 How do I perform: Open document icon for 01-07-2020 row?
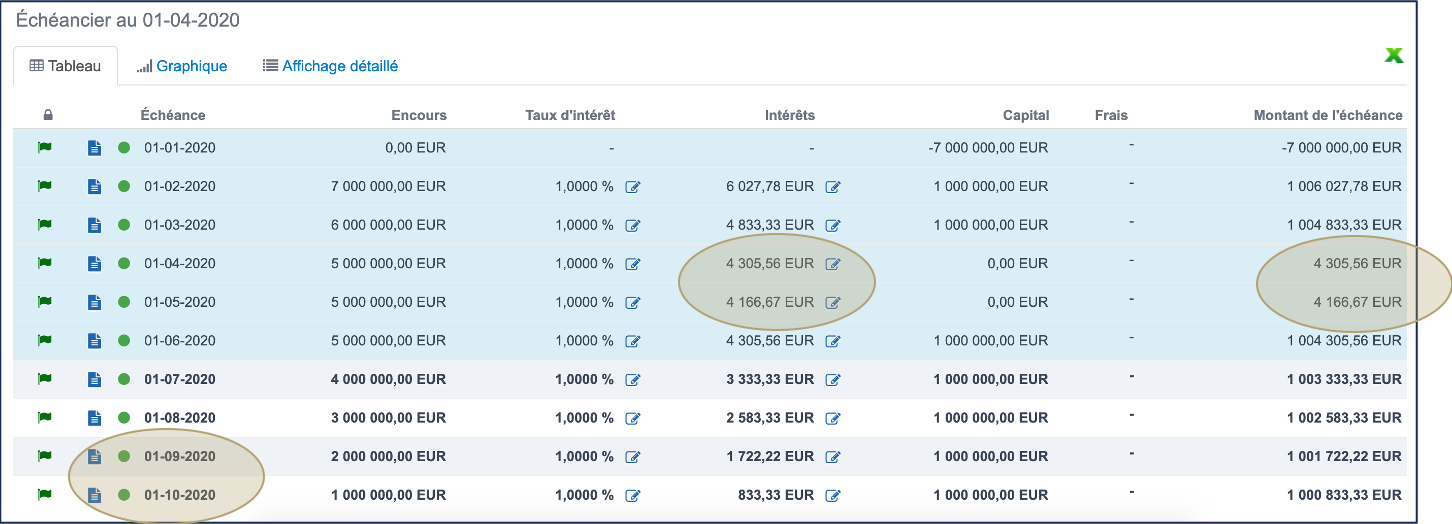coord(94,380)
